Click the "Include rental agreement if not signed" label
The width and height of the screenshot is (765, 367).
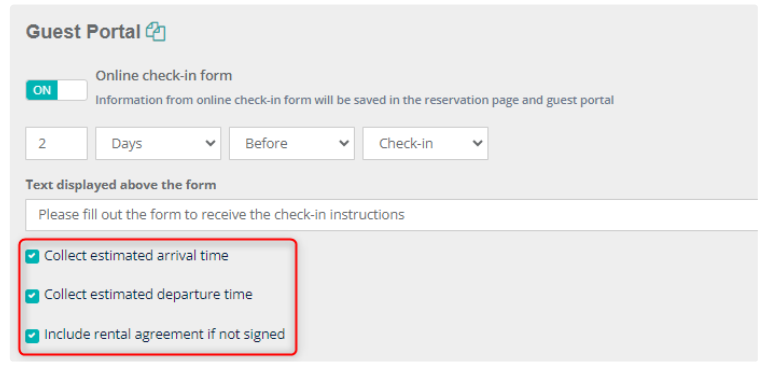164,334
